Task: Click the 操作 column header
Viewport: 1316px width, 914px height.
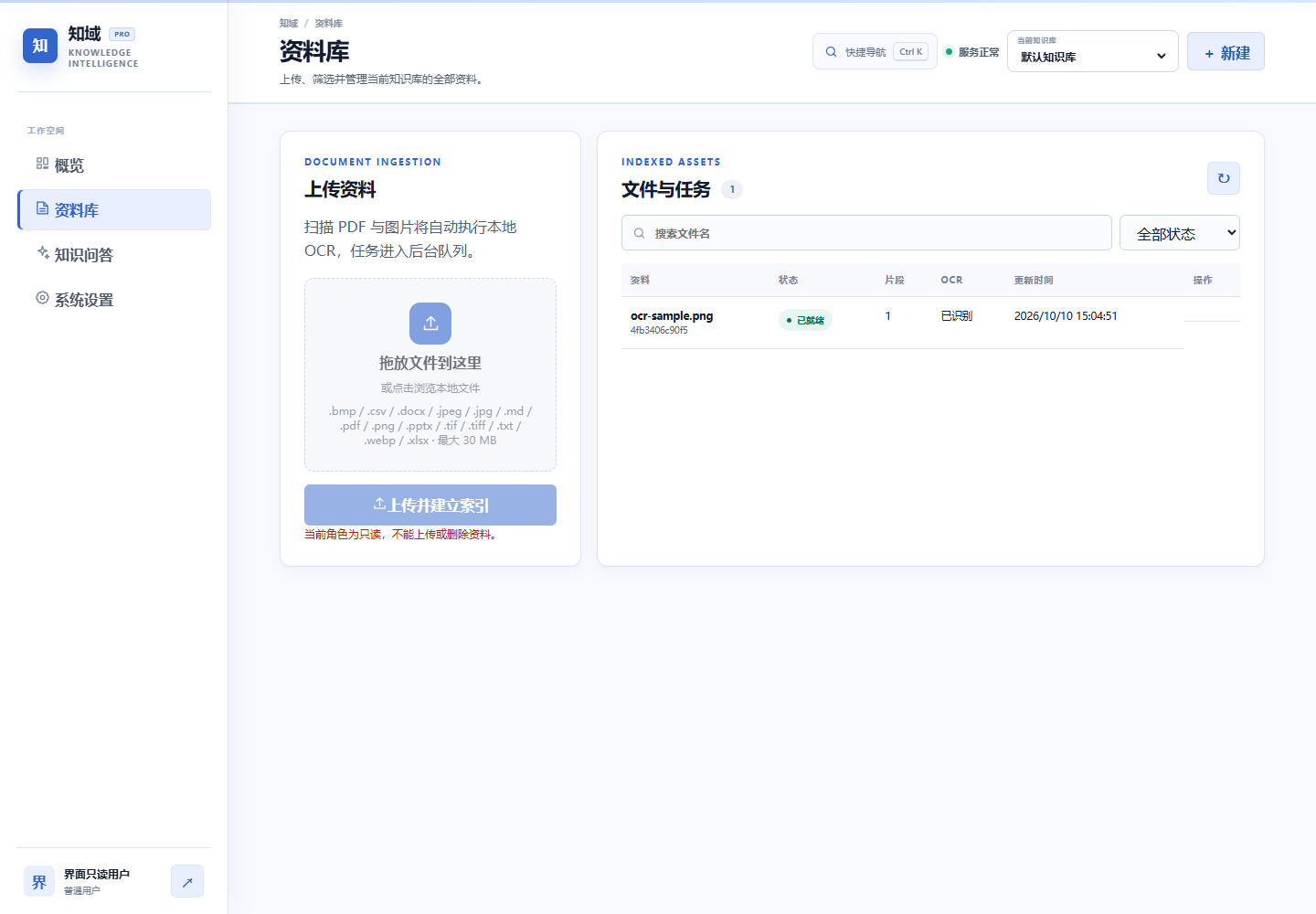Action: pyautogui.click(x=1203, y=281)
